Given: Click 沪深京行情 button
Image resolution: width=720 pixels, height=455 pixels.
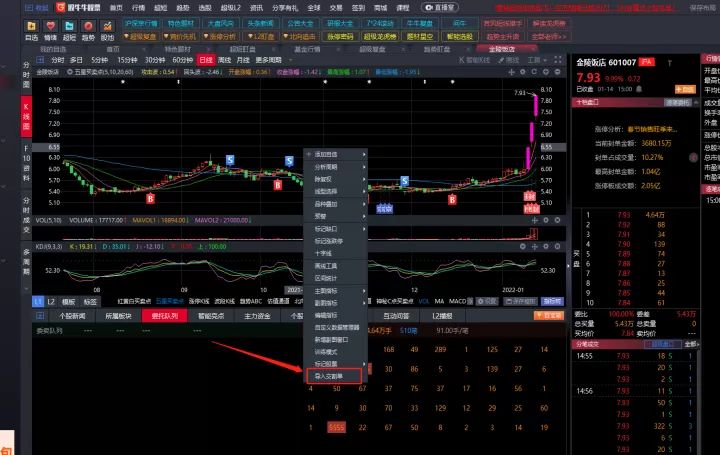Looking at the screenshot, I should point(141,23).
